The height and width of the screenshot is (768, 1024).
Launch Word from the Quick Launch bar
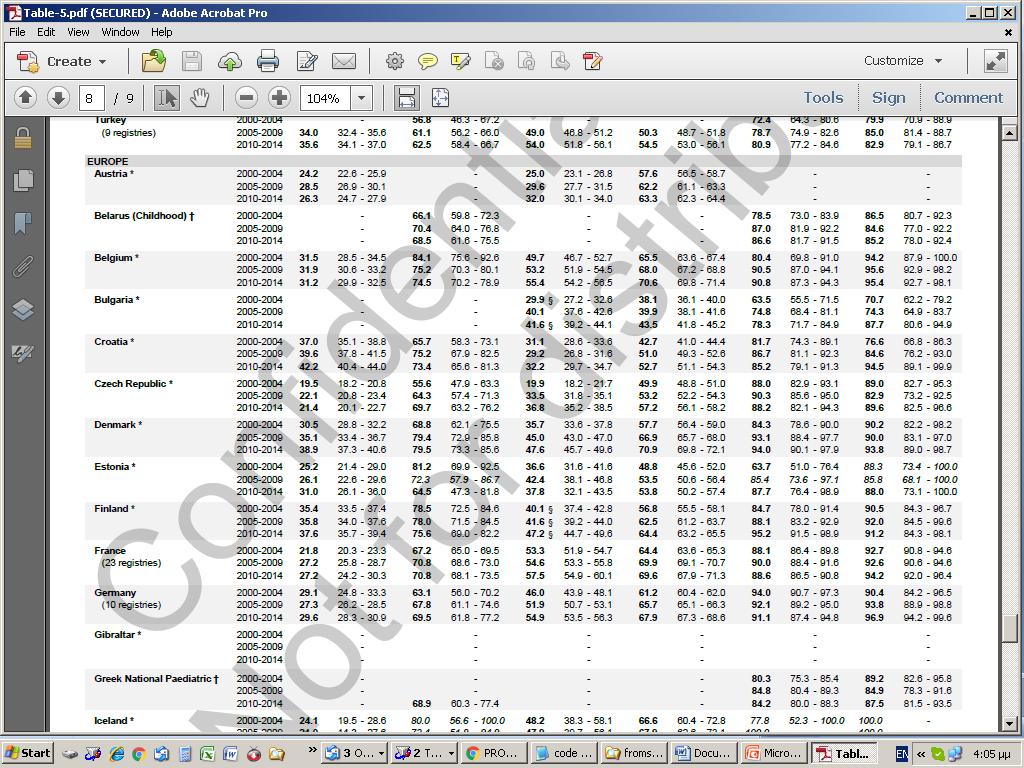tap(231, 754)
